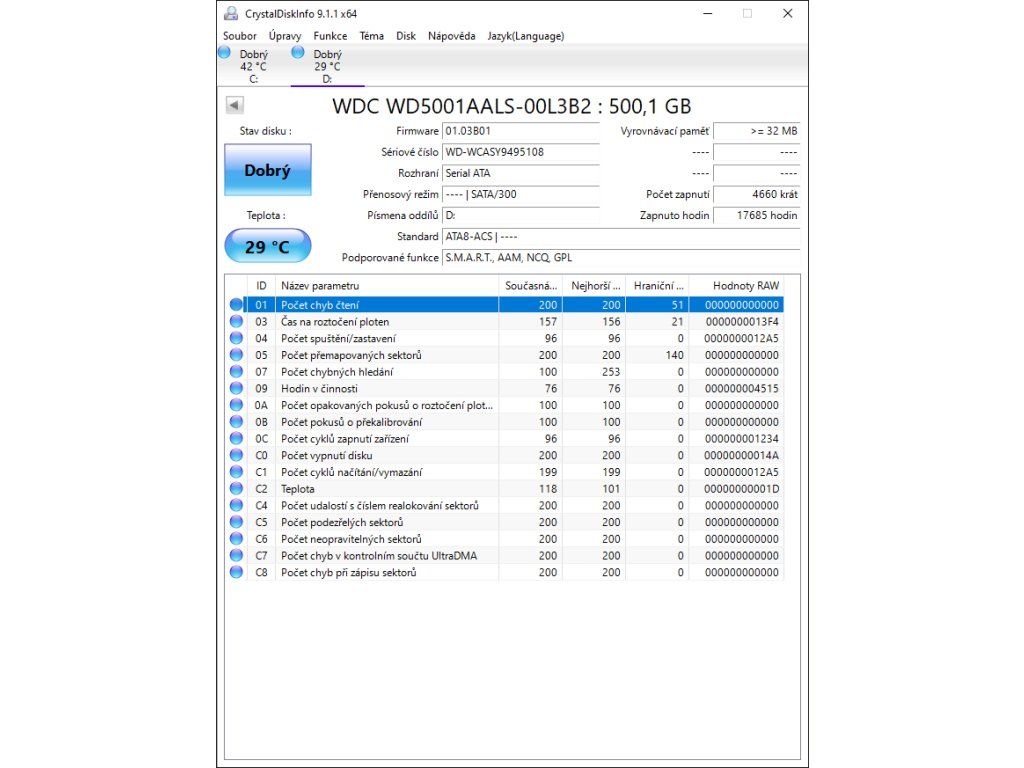Open the Jazyk(Language) menu

click(525, 36)
